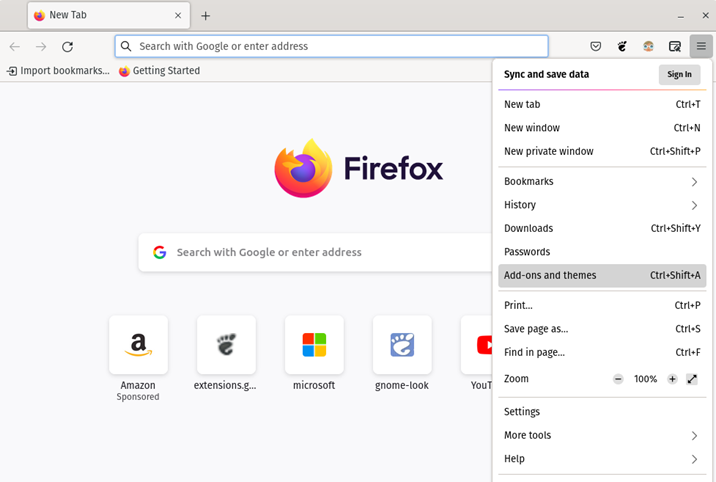Click the magnifier icon in address bar

click(x=126, y=46)
